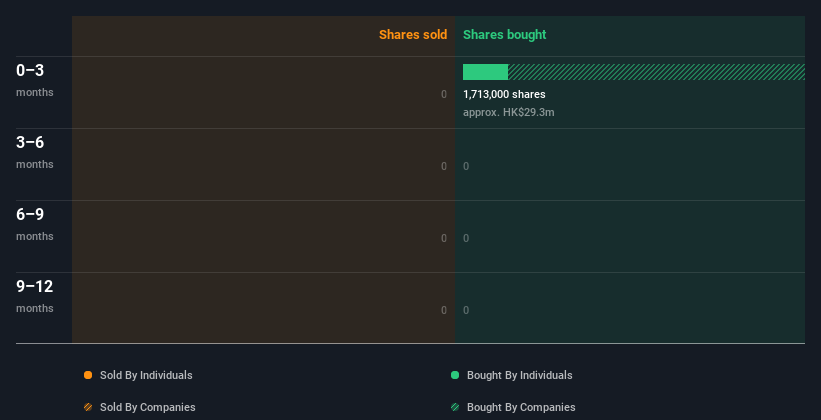Screen dimensions: 821x420
Task: Click the striped Sold By Companies legend icon
Action: (x=88, y=407)
